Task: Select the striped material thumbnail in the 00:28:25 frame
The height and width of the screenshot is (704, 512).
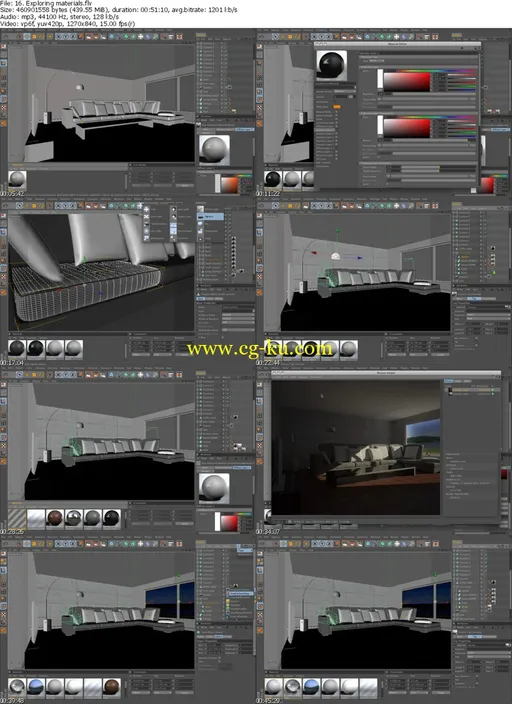Action: (x=17, y=518)
